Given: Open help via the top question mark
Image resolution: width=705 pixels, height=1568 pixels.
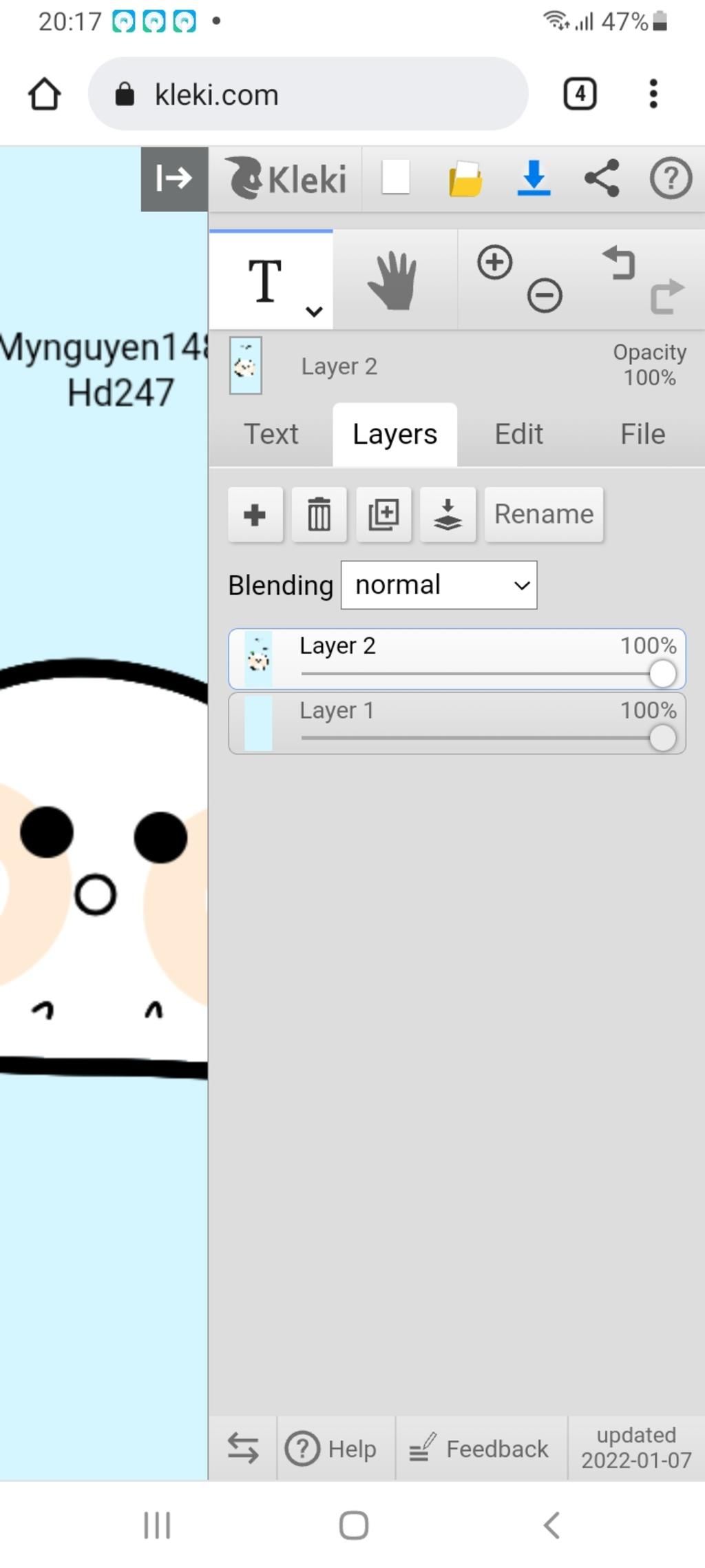Looking at the screenshot, I should tap(671, 178).
